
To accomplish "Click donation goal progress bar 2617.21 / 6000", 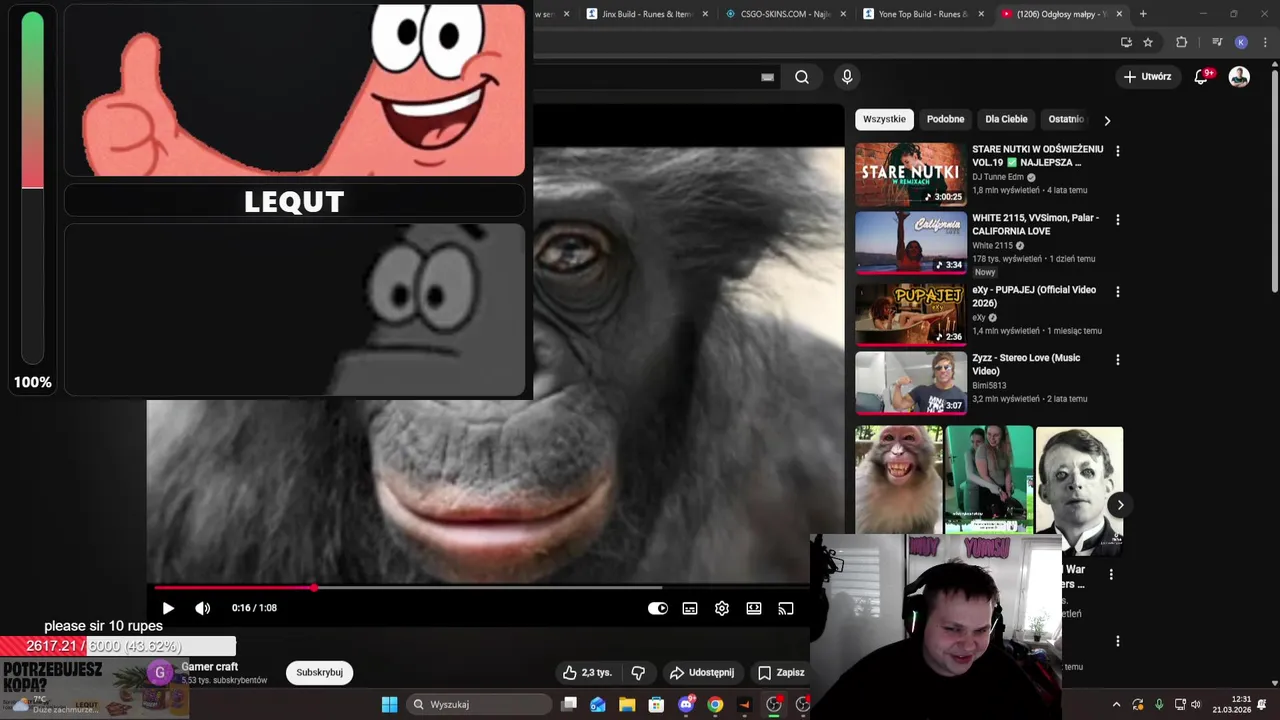I will pyautogui.click(x=118, y=646).
